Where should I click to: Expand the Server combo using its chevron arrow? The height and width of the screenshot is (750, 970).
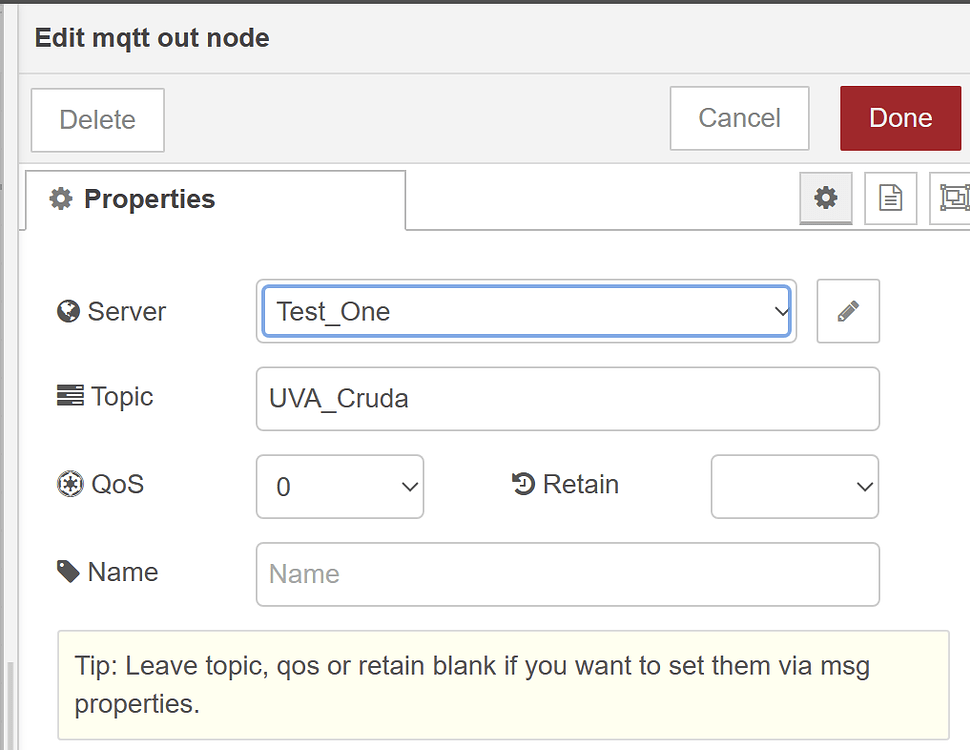(x=781, y=311)
